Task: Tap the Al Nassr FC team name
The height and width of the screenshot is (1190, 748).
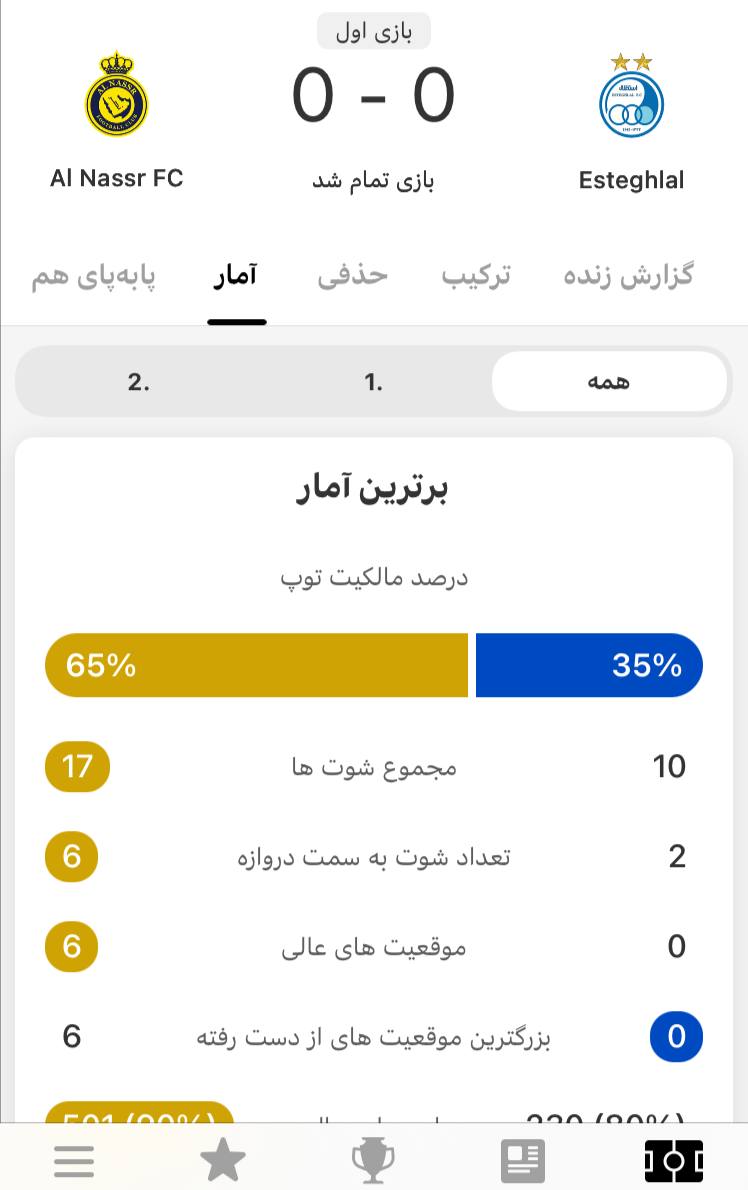Action: tap(117, 178)
